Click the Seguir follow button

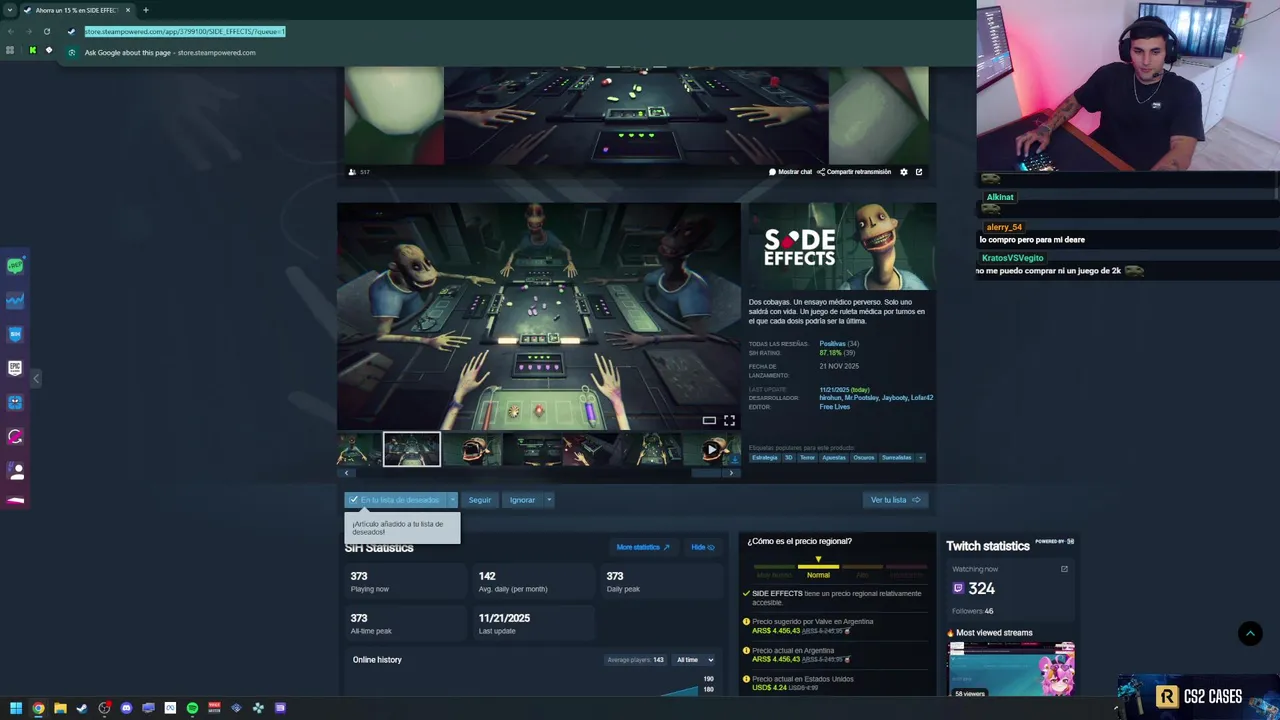pyautogui.click(x=480, y=500)
